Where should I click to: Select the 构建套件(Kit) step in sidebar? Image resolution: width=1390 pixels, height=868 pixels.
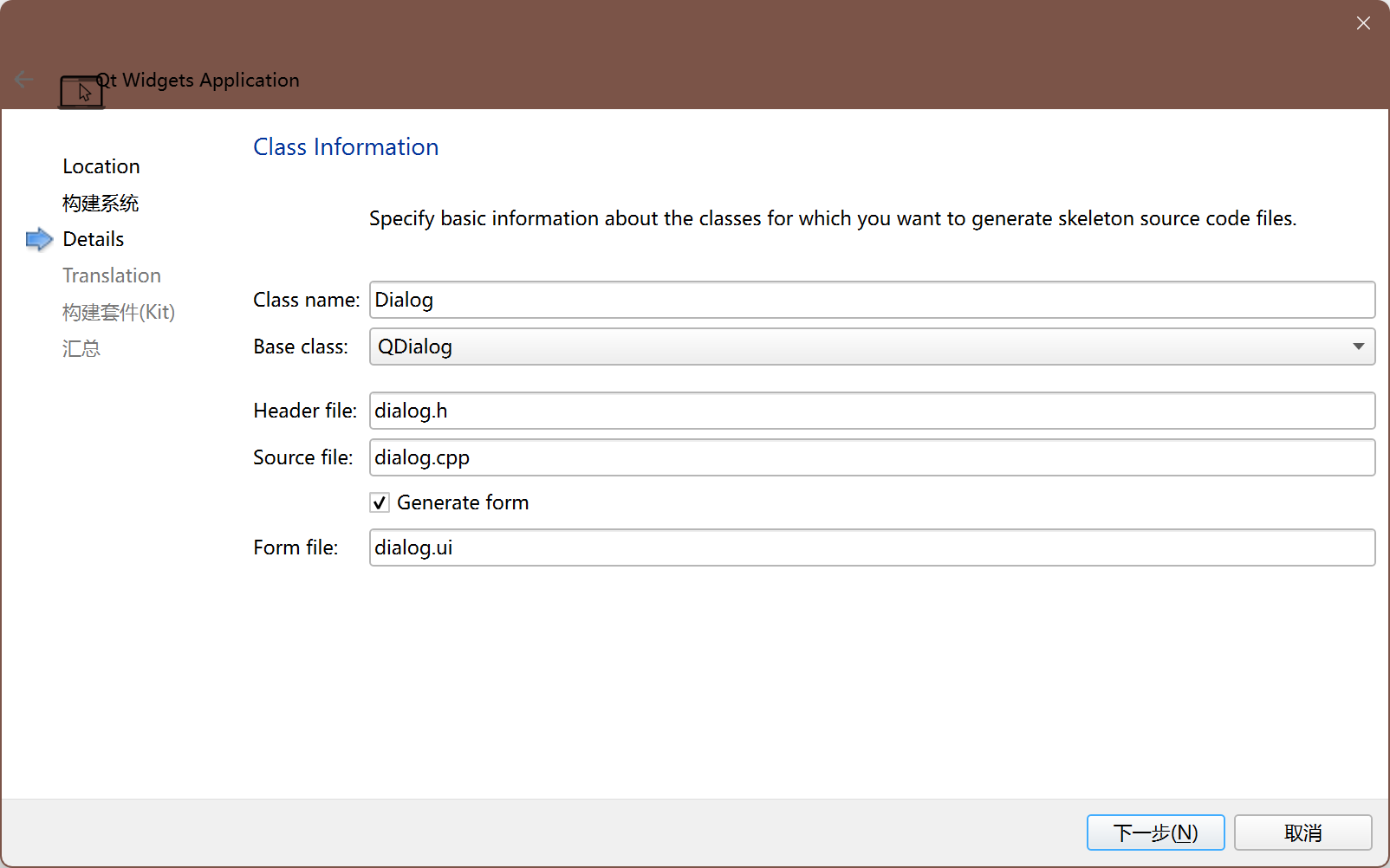click(x=119, y=312)
